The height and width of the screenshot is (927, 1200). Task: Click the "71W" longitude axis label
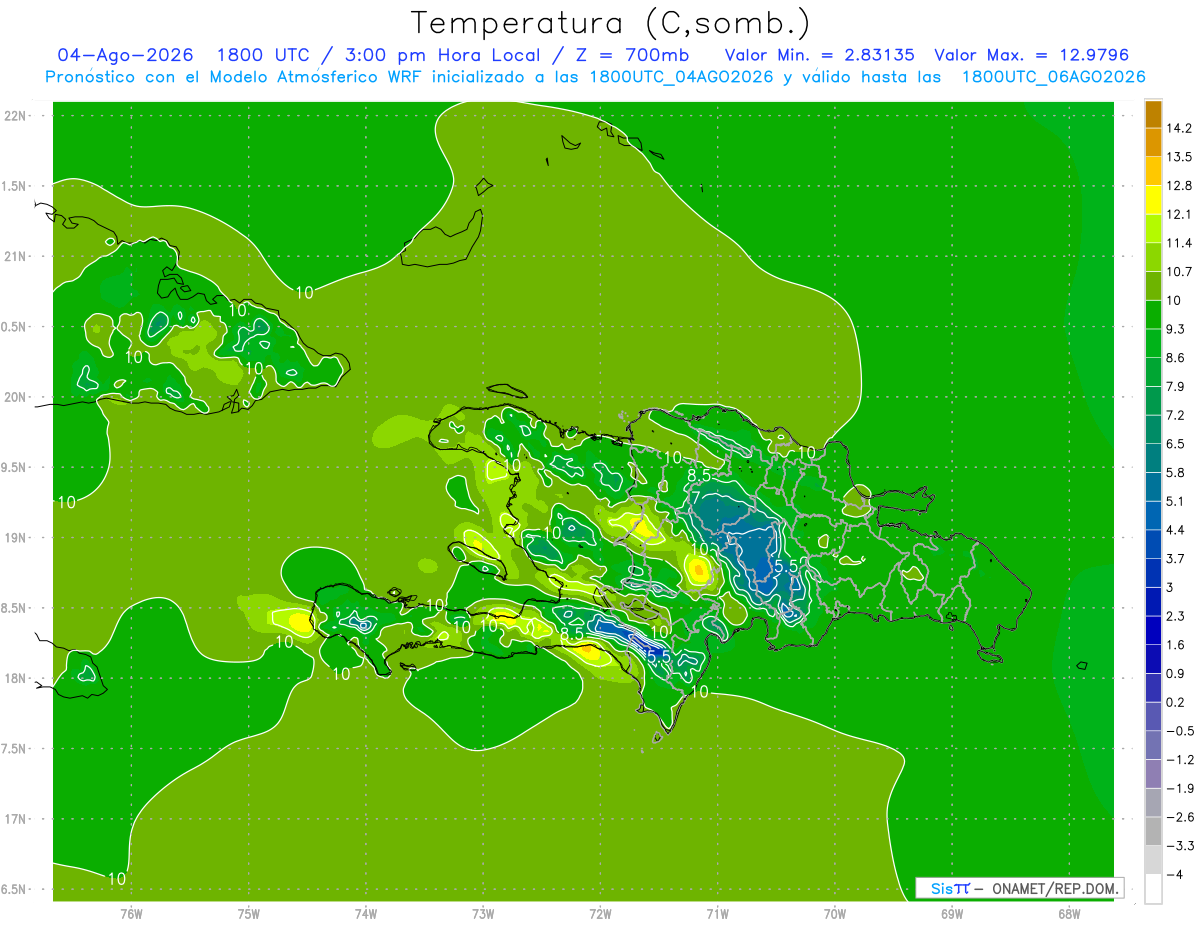click(717, 913)
